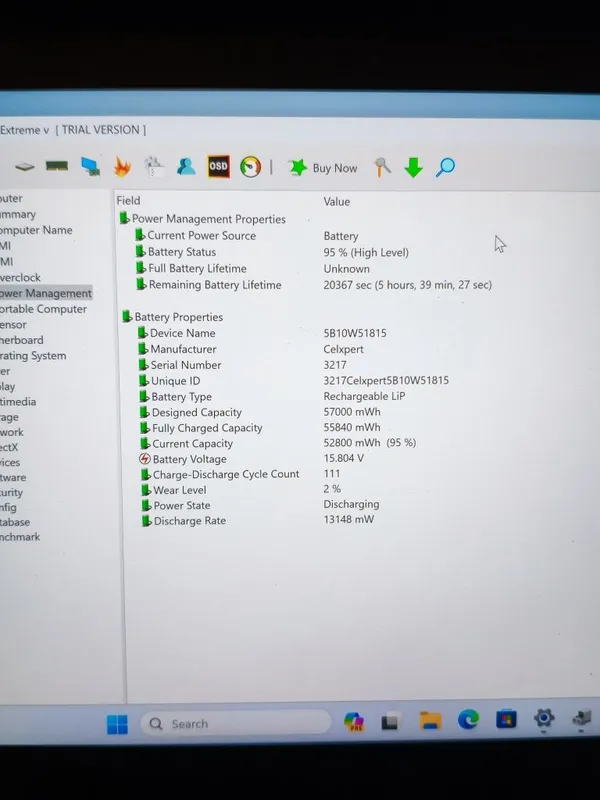Open Computer Name in the sidebar
600x800 pixels.
(36, 230)
